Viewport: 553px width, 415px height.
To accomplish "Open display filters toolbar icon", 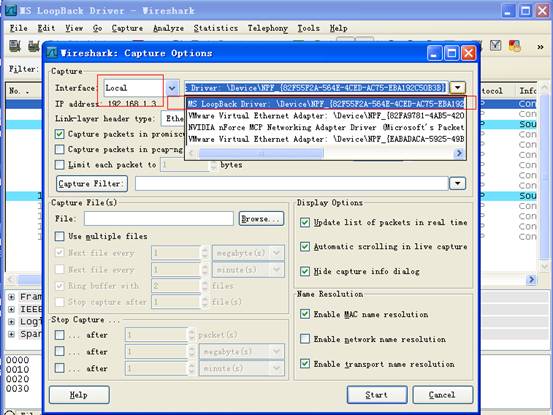I will pos(496,45).
